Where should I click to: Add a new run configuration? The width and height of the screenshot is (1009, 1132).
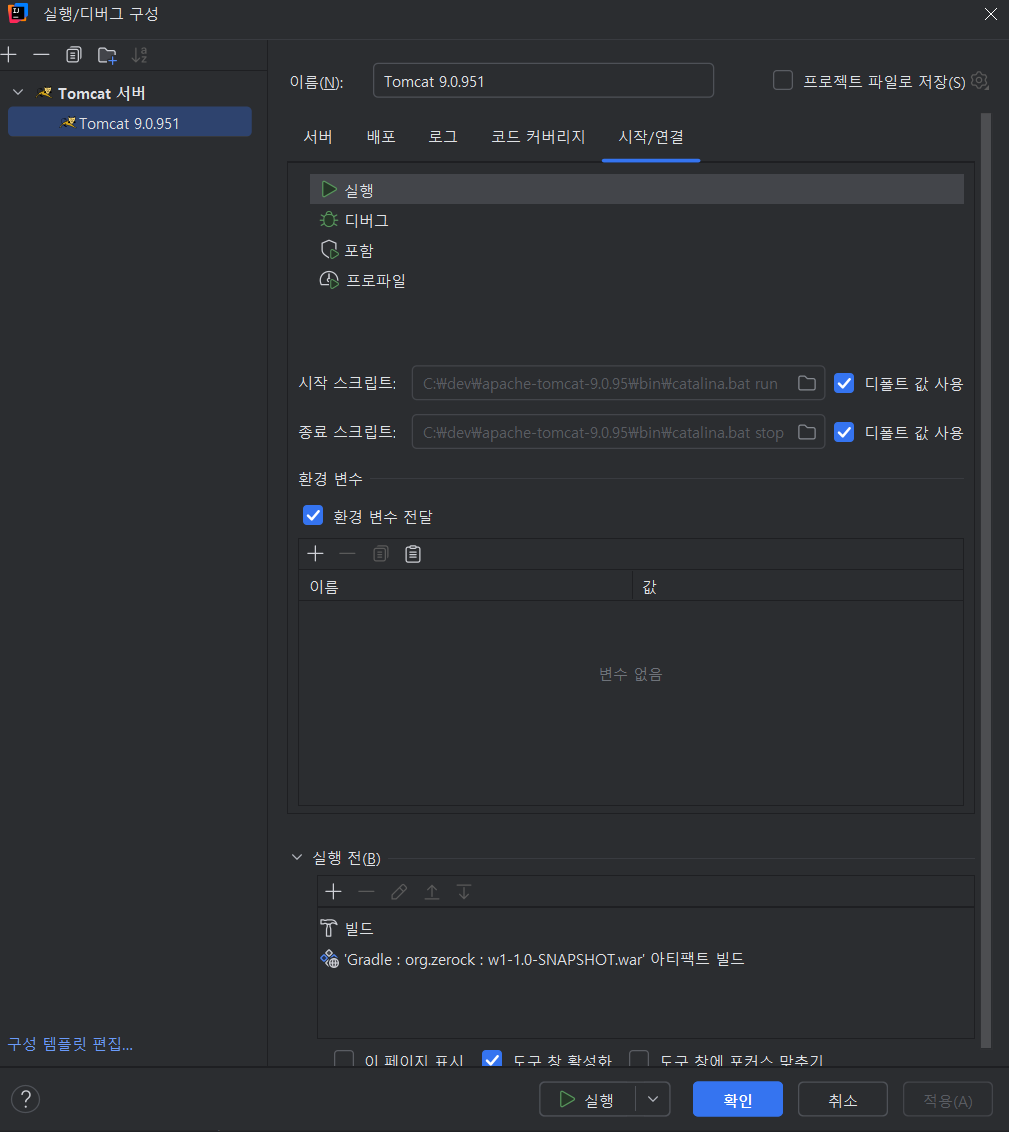click(9, 55)
